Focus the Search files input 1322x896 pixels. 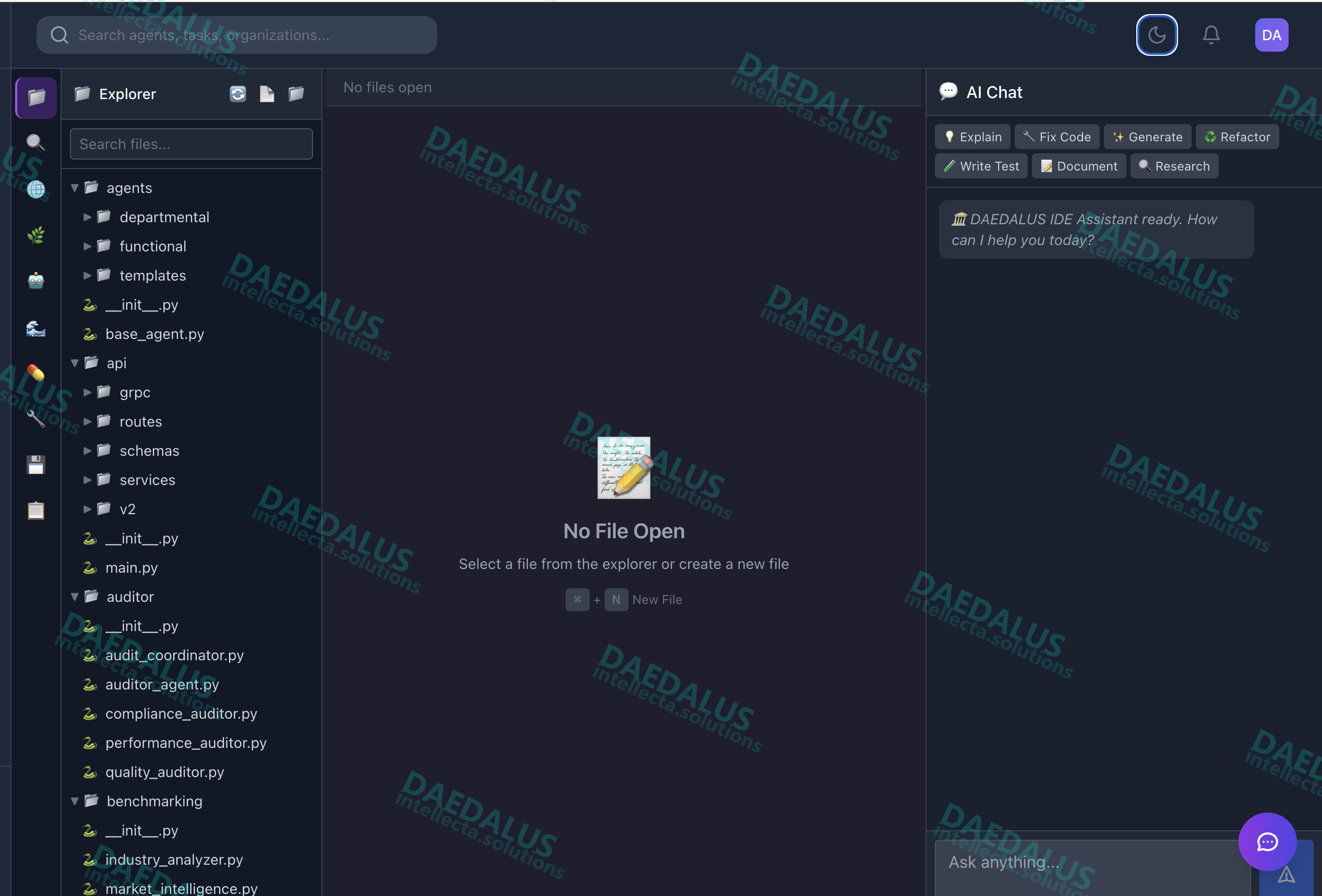click(191, 144)
